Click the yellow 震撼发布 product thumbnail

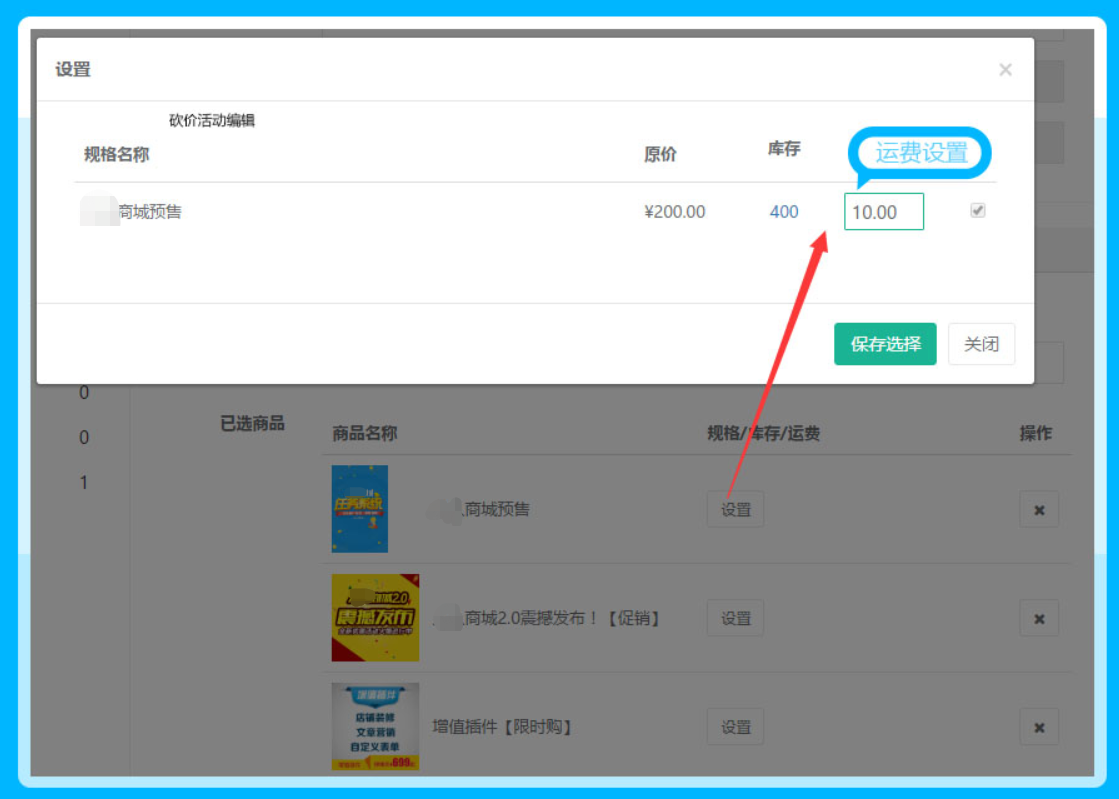pyautogui.click(x=375, y=618)
